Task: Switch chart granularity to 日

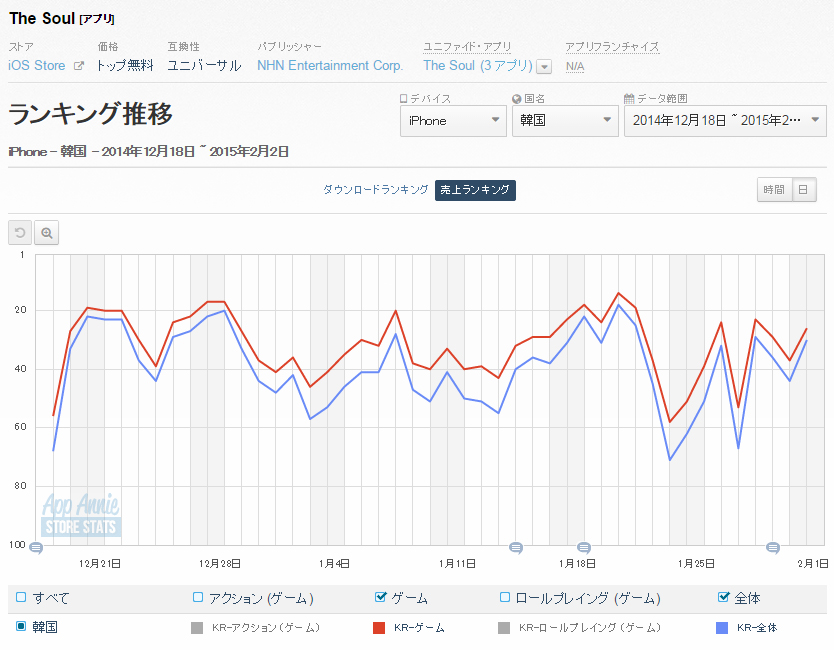Action: [804, 190]
